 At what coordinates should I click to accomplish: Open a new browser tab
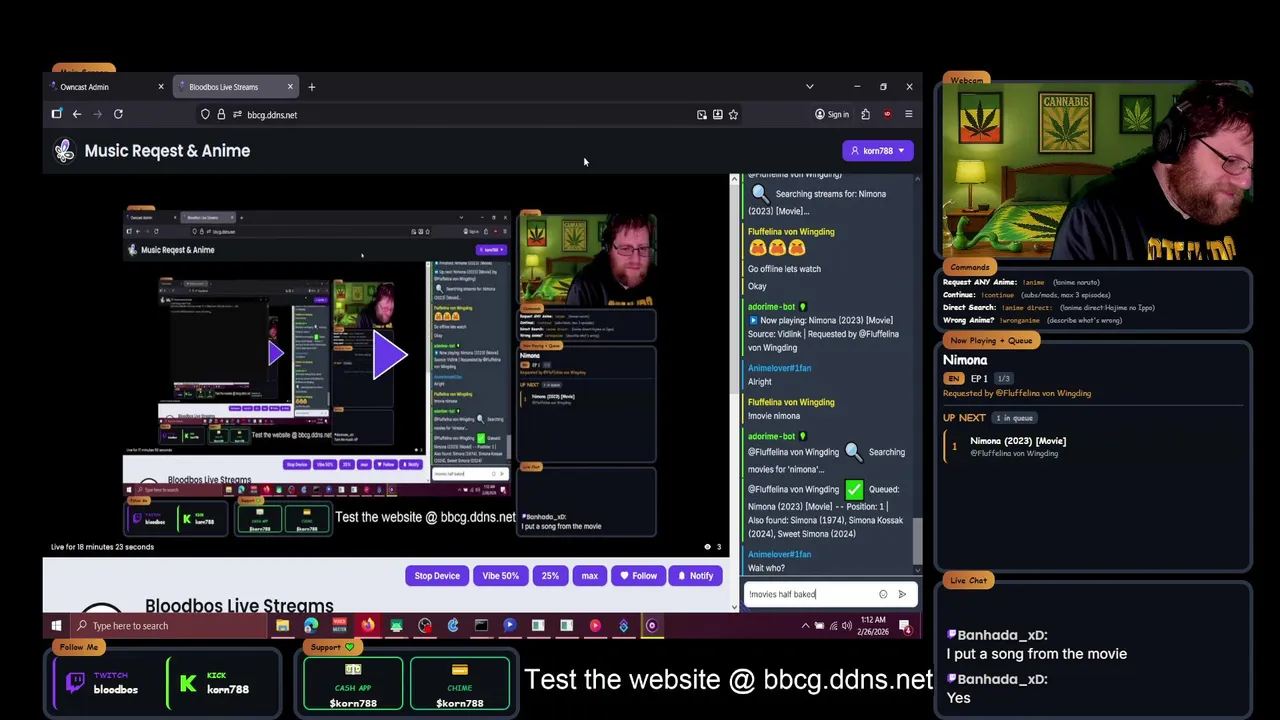click(x=311, y=87)
